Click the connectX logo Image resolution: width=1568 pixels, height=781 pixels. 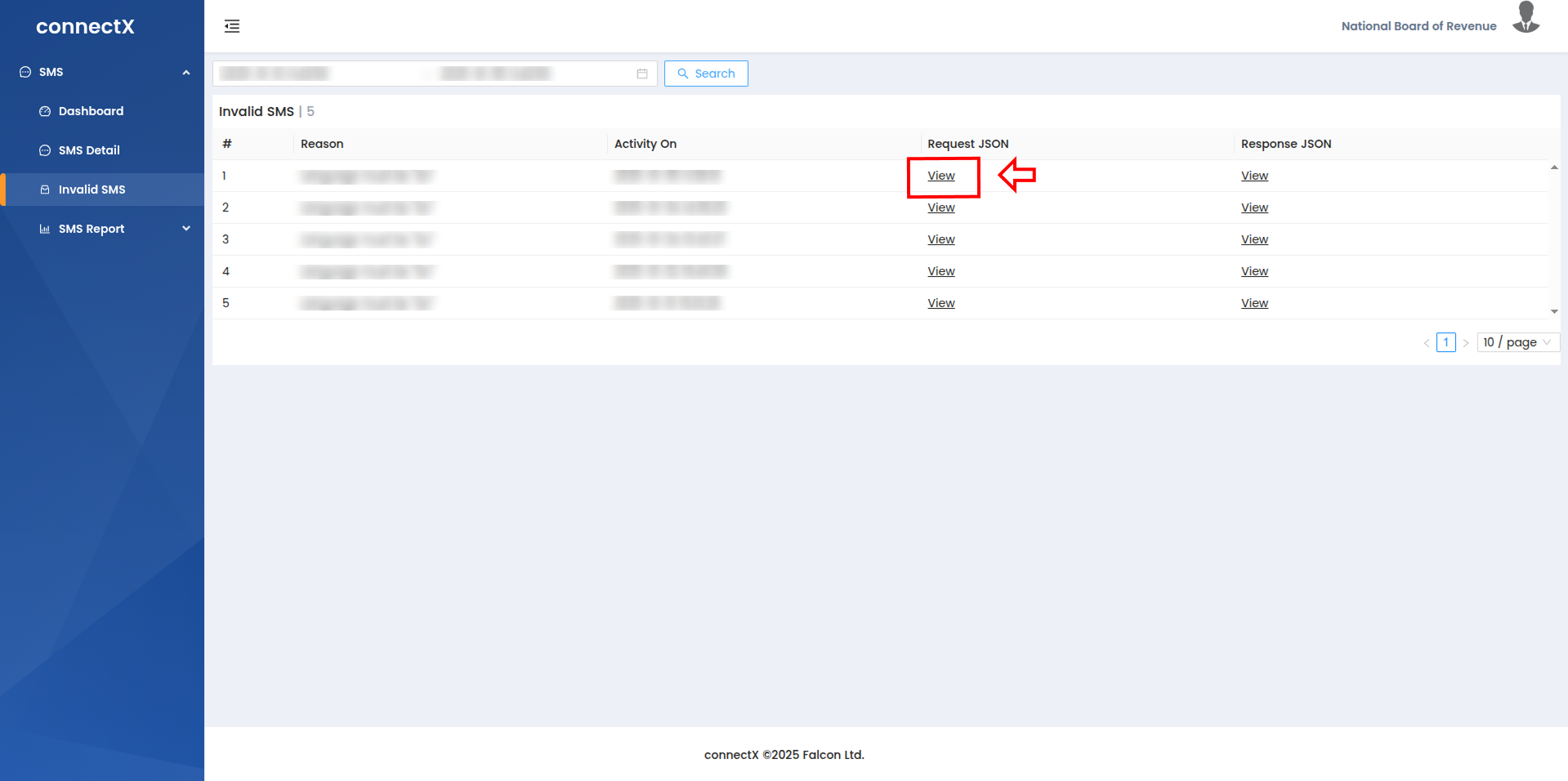point(85,27)
